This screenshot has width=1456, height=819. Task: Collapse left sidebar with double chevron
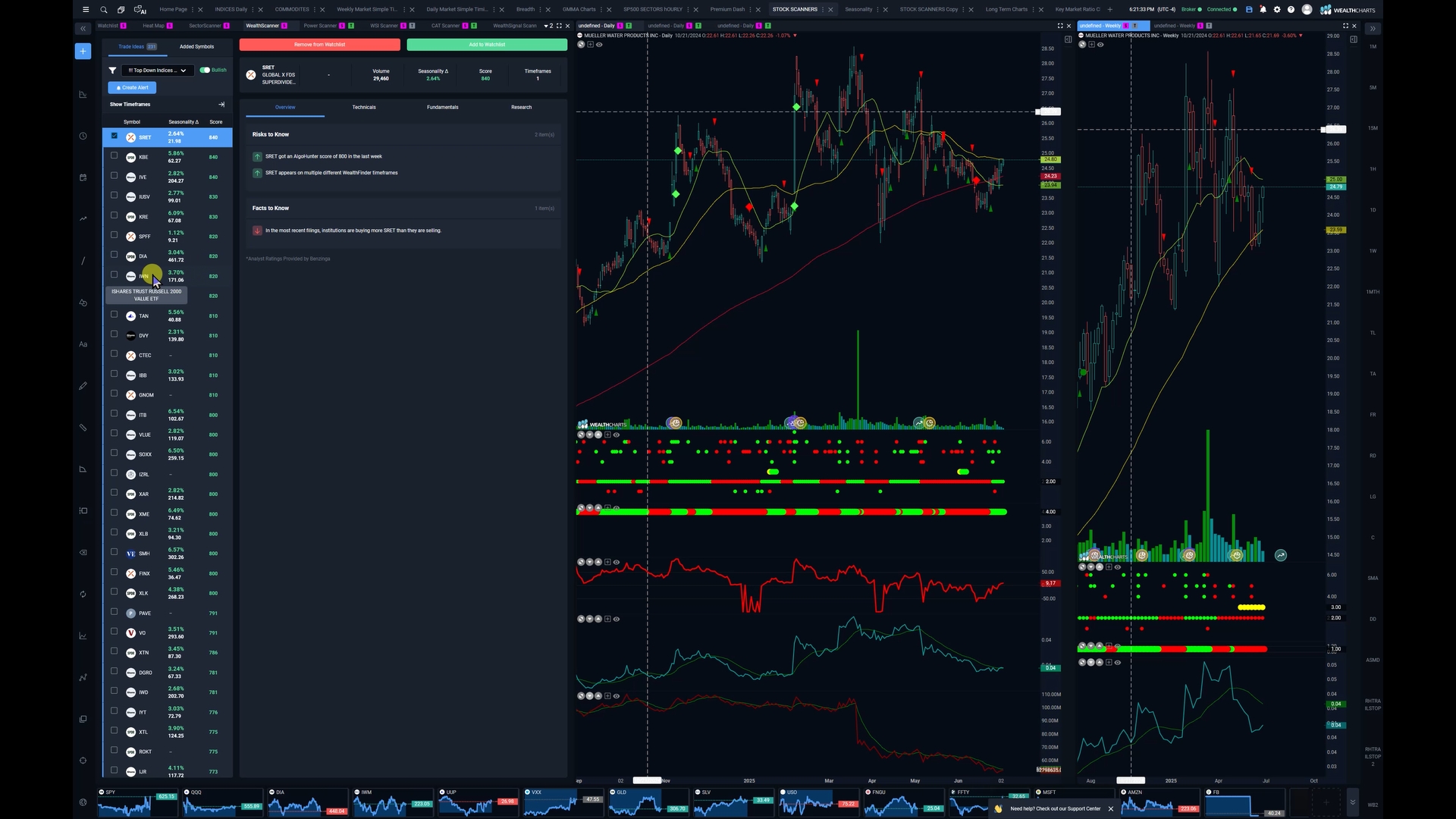click(83, 29)
